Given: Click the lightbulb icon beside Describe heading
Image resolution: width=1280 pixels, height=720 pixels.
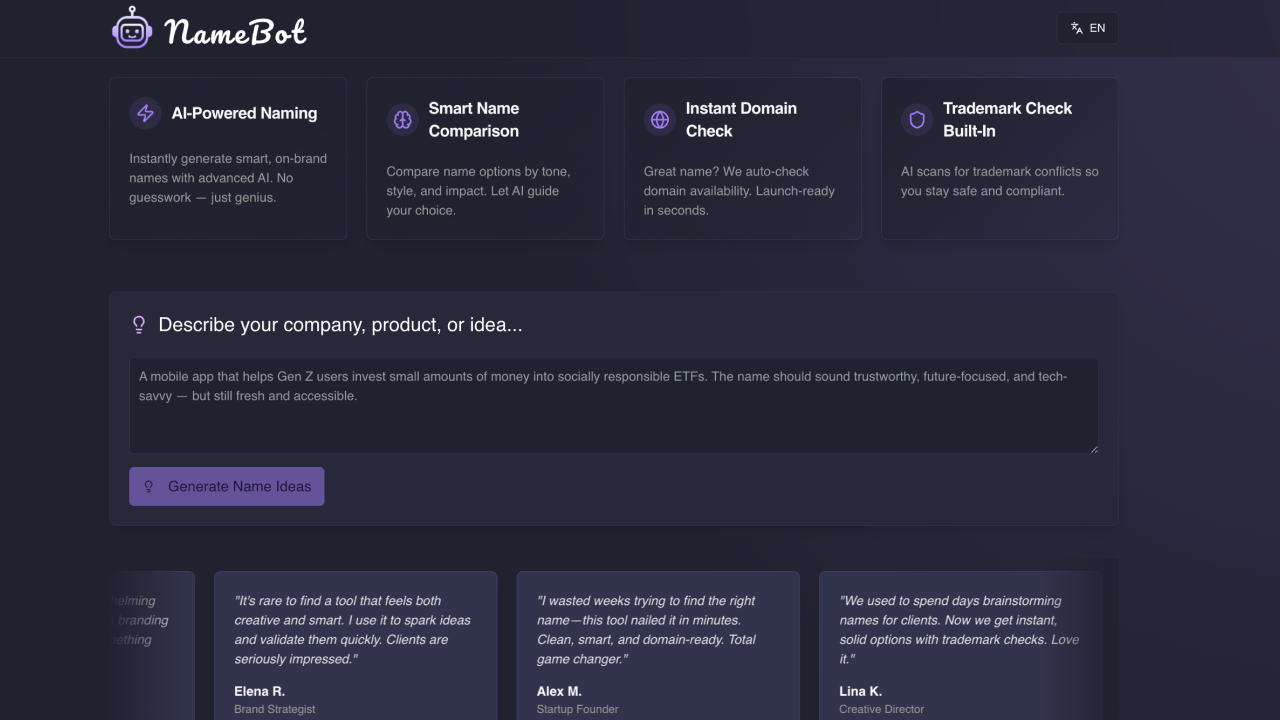Looking at the screenshot, I should (139, 325).
